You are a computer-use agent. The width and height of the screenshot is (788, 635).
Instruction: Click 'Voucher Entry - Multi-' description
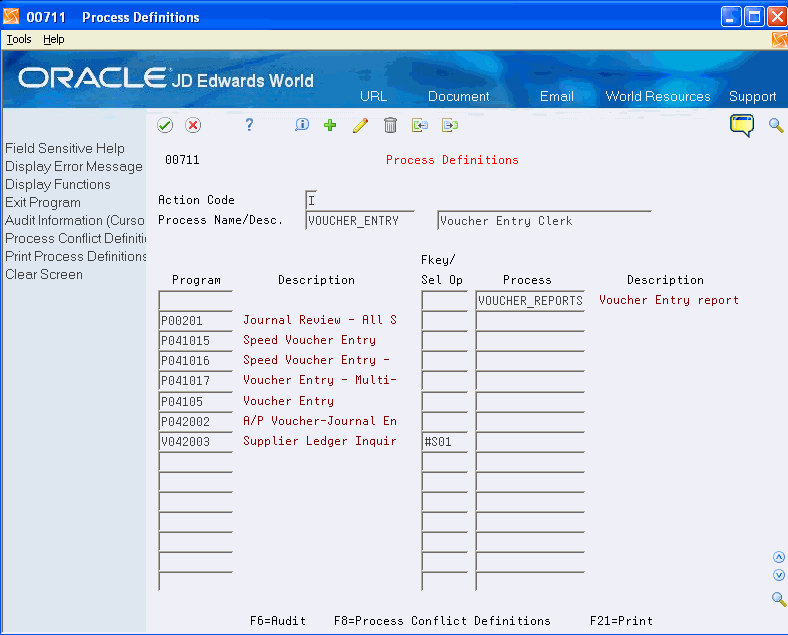point(320,380)
